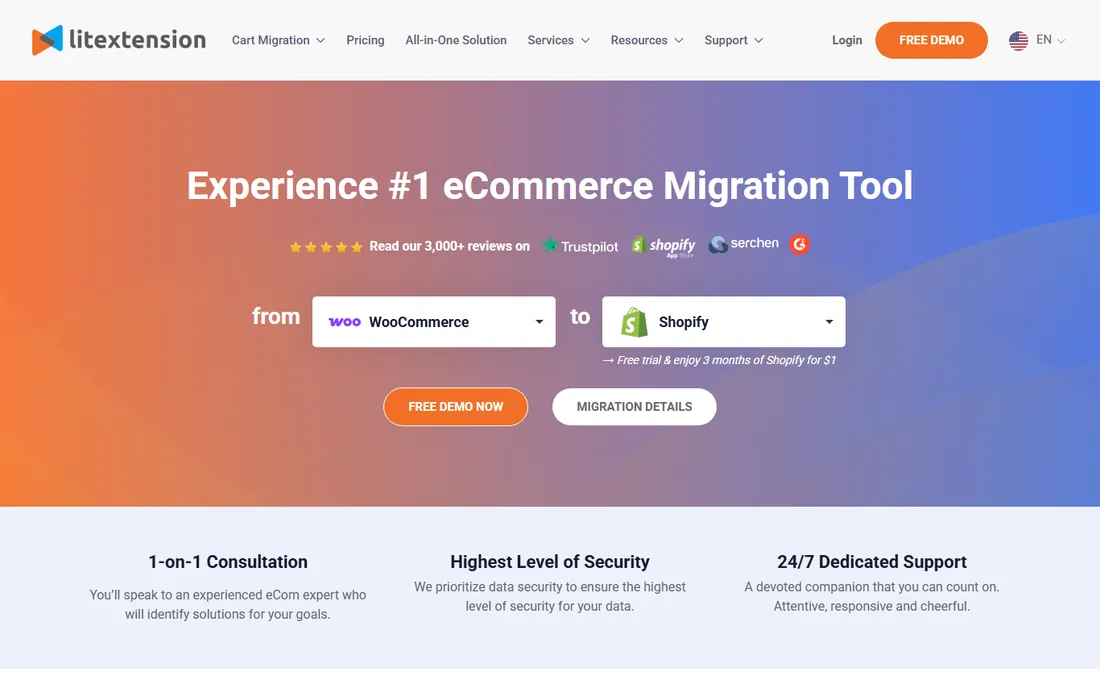This screenshot has height=688, width=1100.
Task: Click the Woo logo in source selector
Action: click(344, 322)
